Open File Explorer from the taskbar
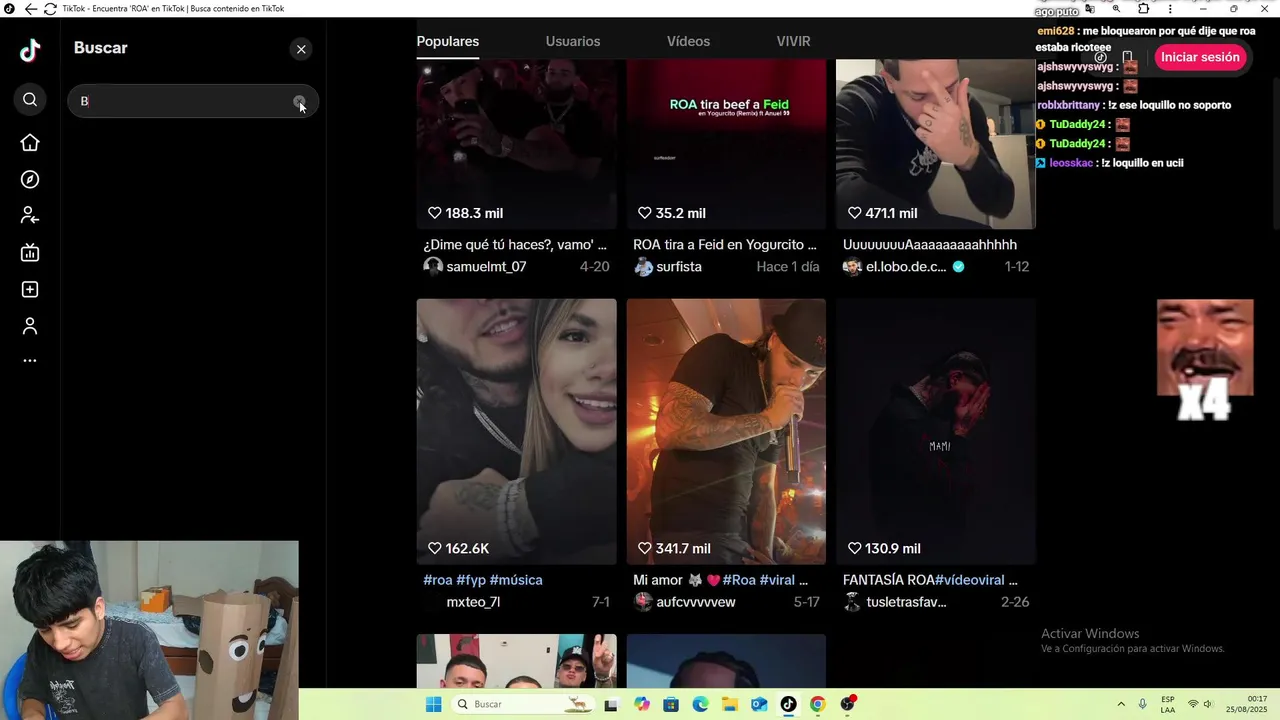Screen dimensions: 1280x720 coord(730,704)
